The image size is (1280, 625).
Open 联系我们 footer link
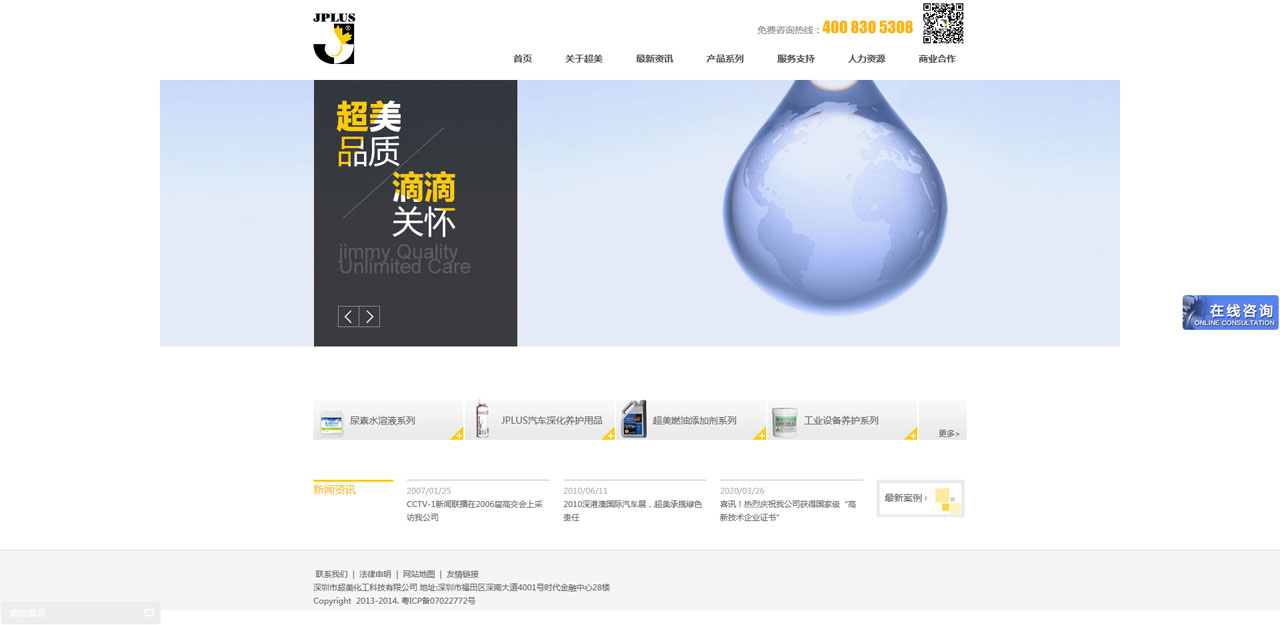coord(332,574)
